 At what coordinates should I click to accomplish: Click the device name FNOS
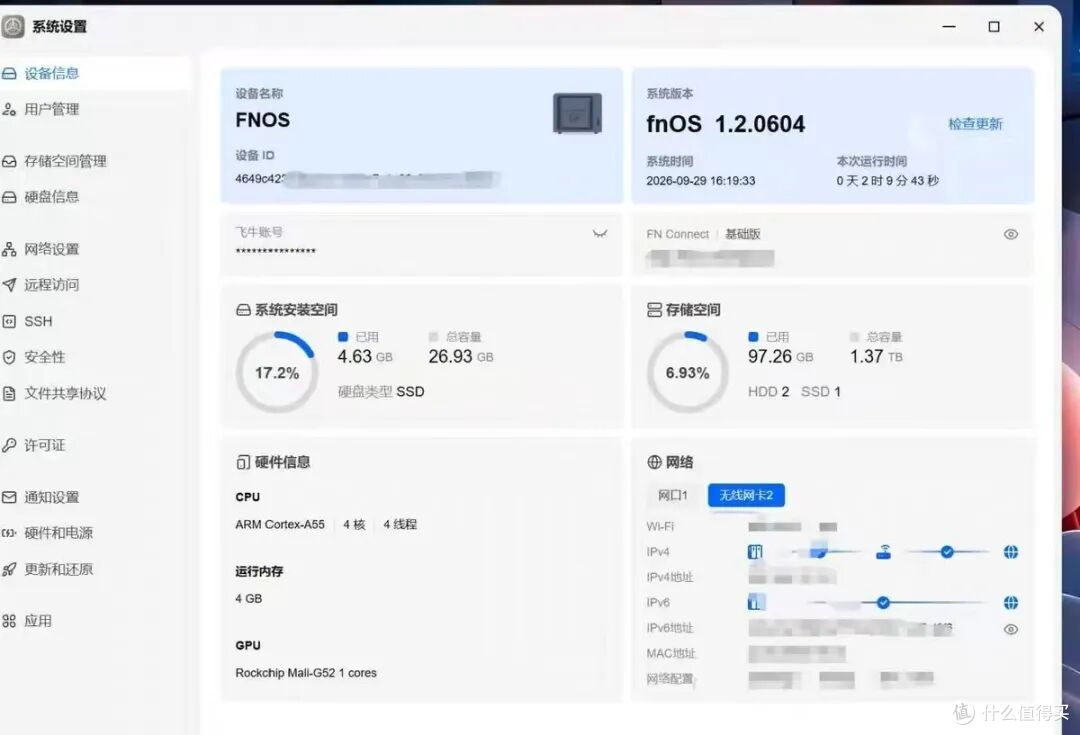[262, 120]
